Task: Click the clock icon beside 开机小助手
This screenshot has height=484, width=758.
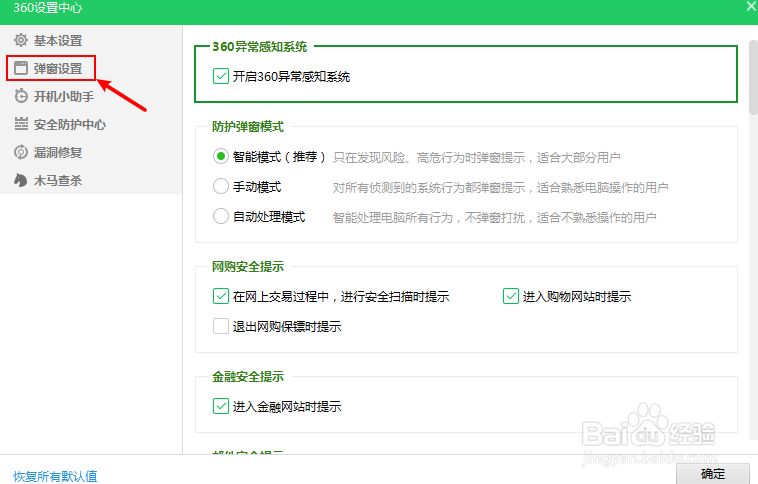Action: 21,96
